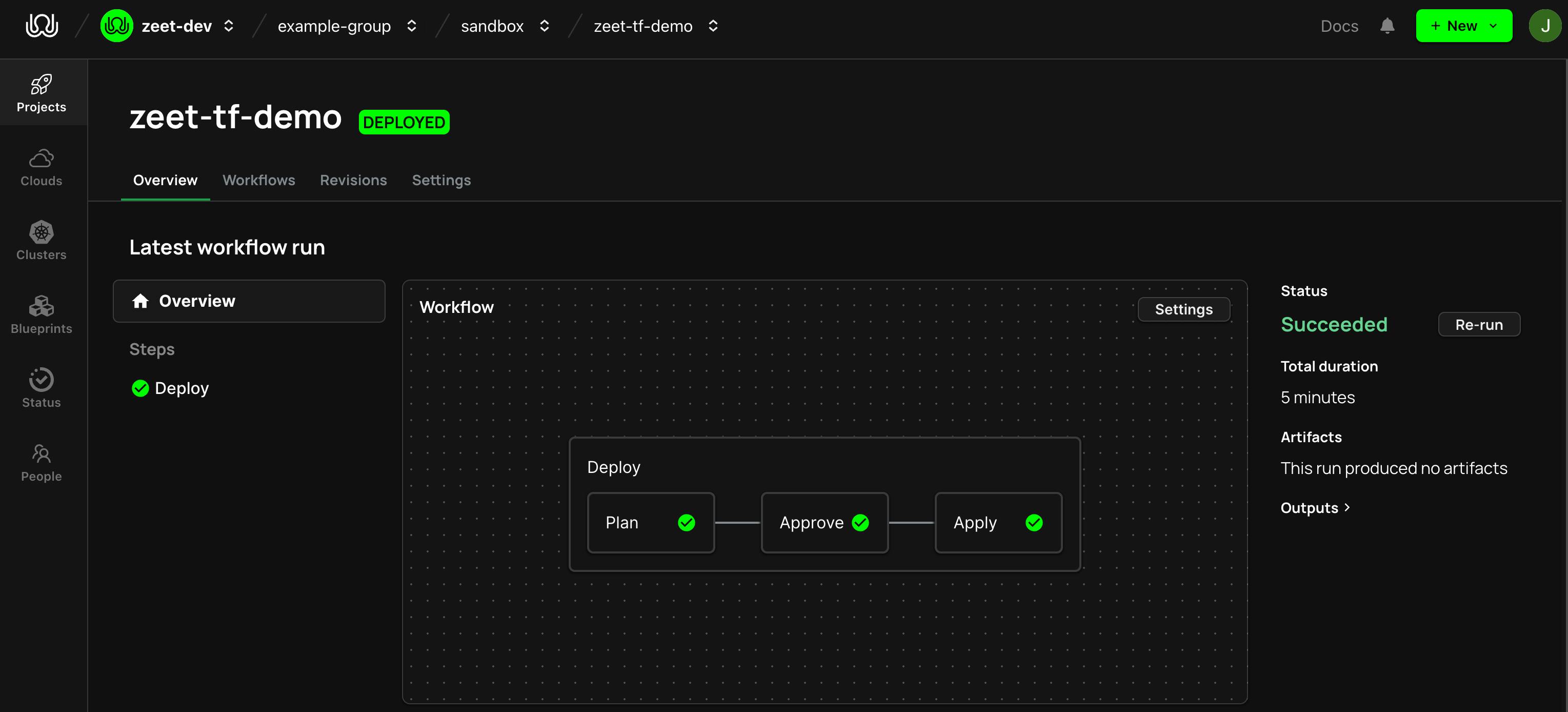The width and height of the screenshot is (1568, 712).
Task: Switch to the Workflows tab
Action: [x=259, y=180]
